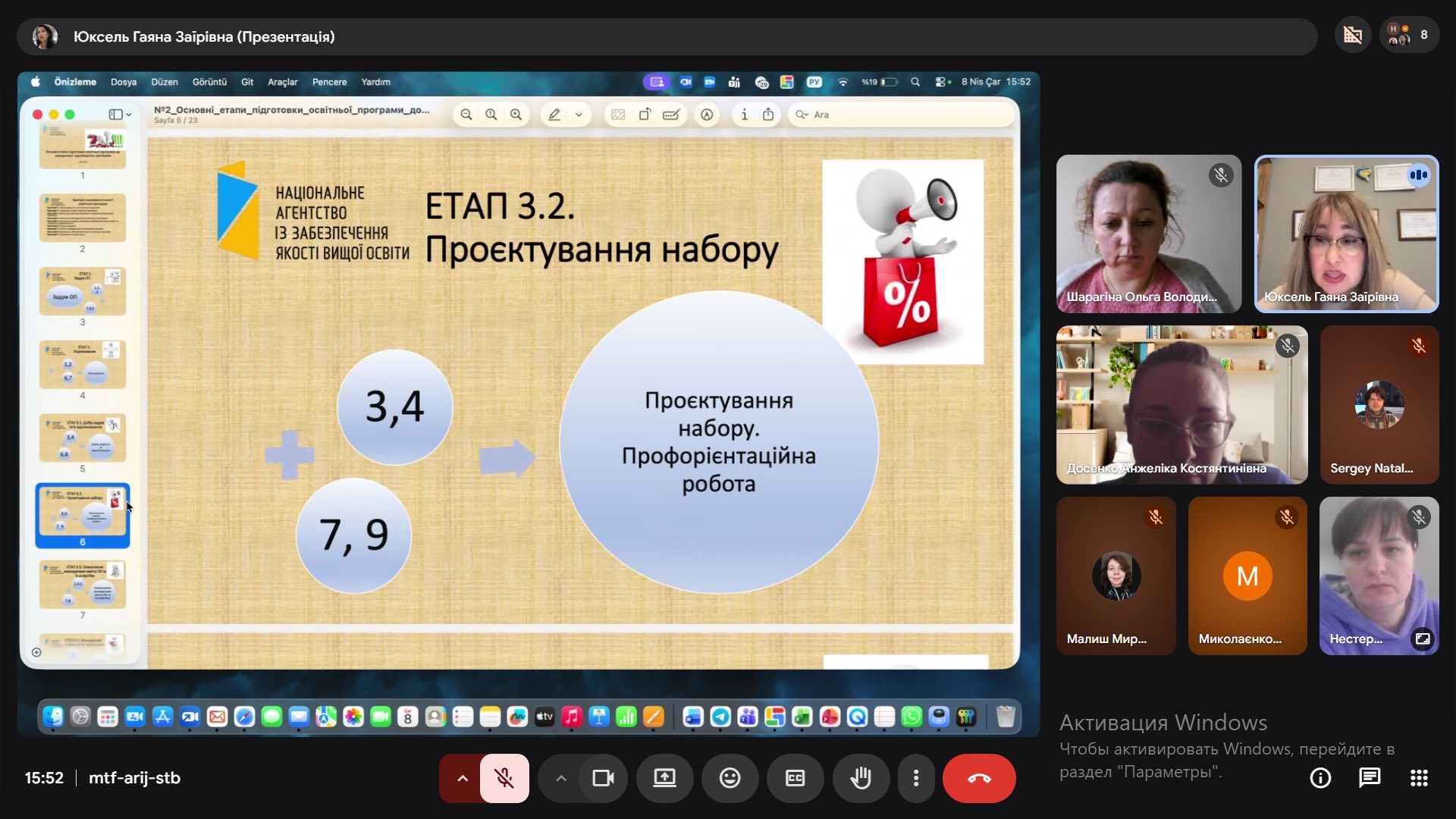This screenshot has height=819, width=1456.
Task: Open the three-dot More options menu
Action: click(916, 778)
